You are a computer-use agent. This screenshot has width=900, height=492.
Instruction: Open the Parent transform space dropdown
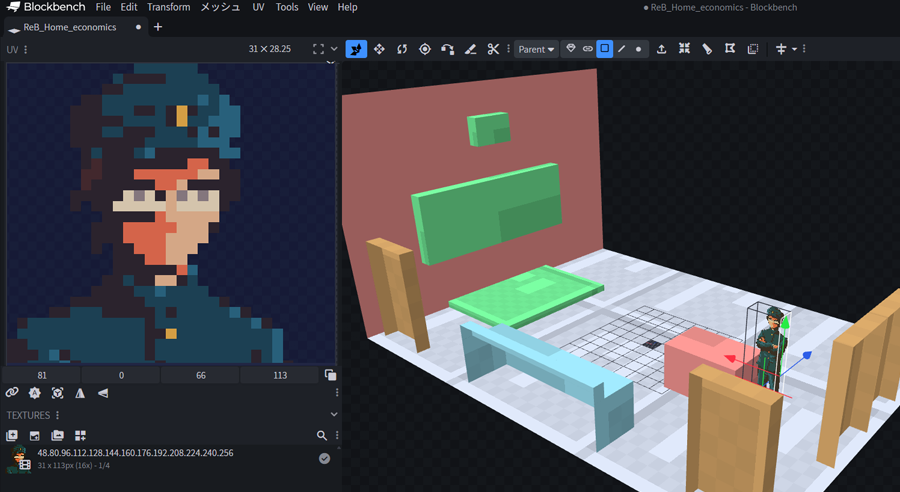[x=536, y=49]
